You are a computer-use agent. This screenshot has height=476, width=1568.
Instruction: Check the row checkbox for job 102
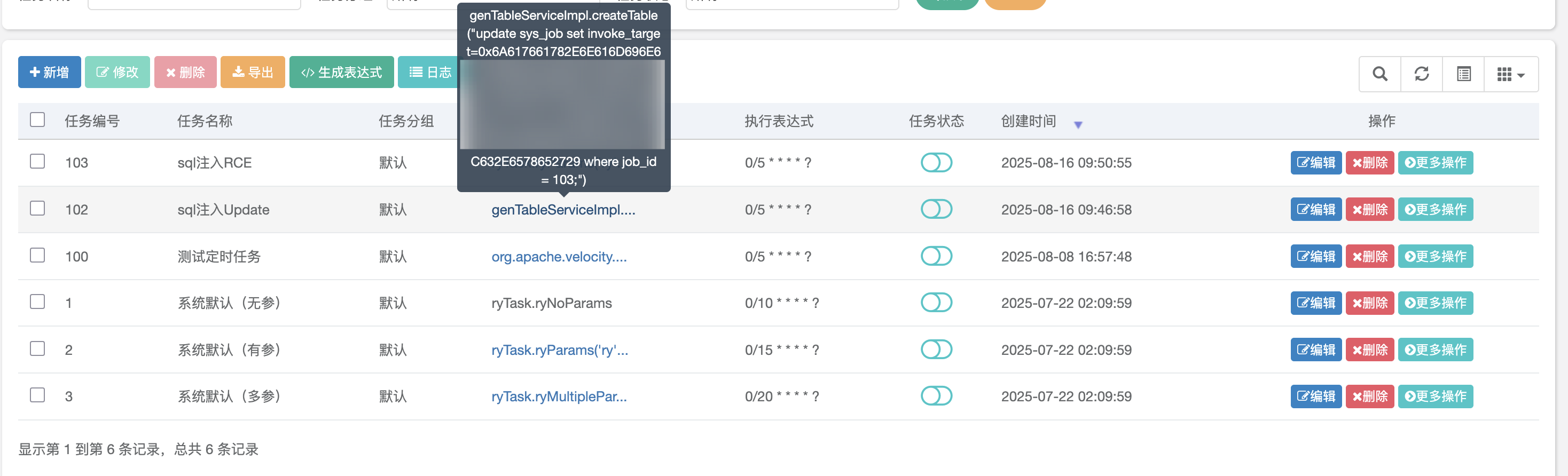[38, 209]
